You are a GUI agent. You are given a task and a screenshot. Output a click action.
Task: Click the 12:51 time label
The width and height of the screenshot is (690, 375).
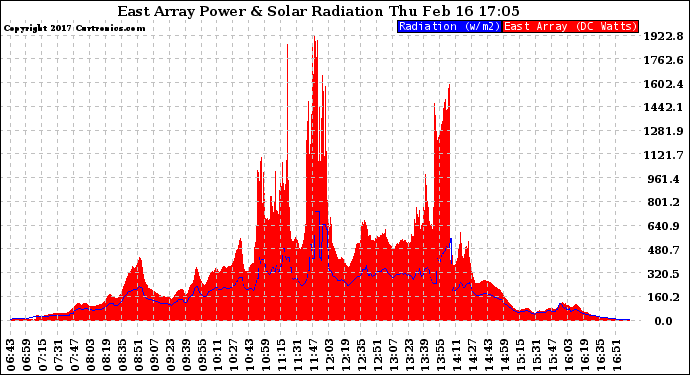coord(377,355)
